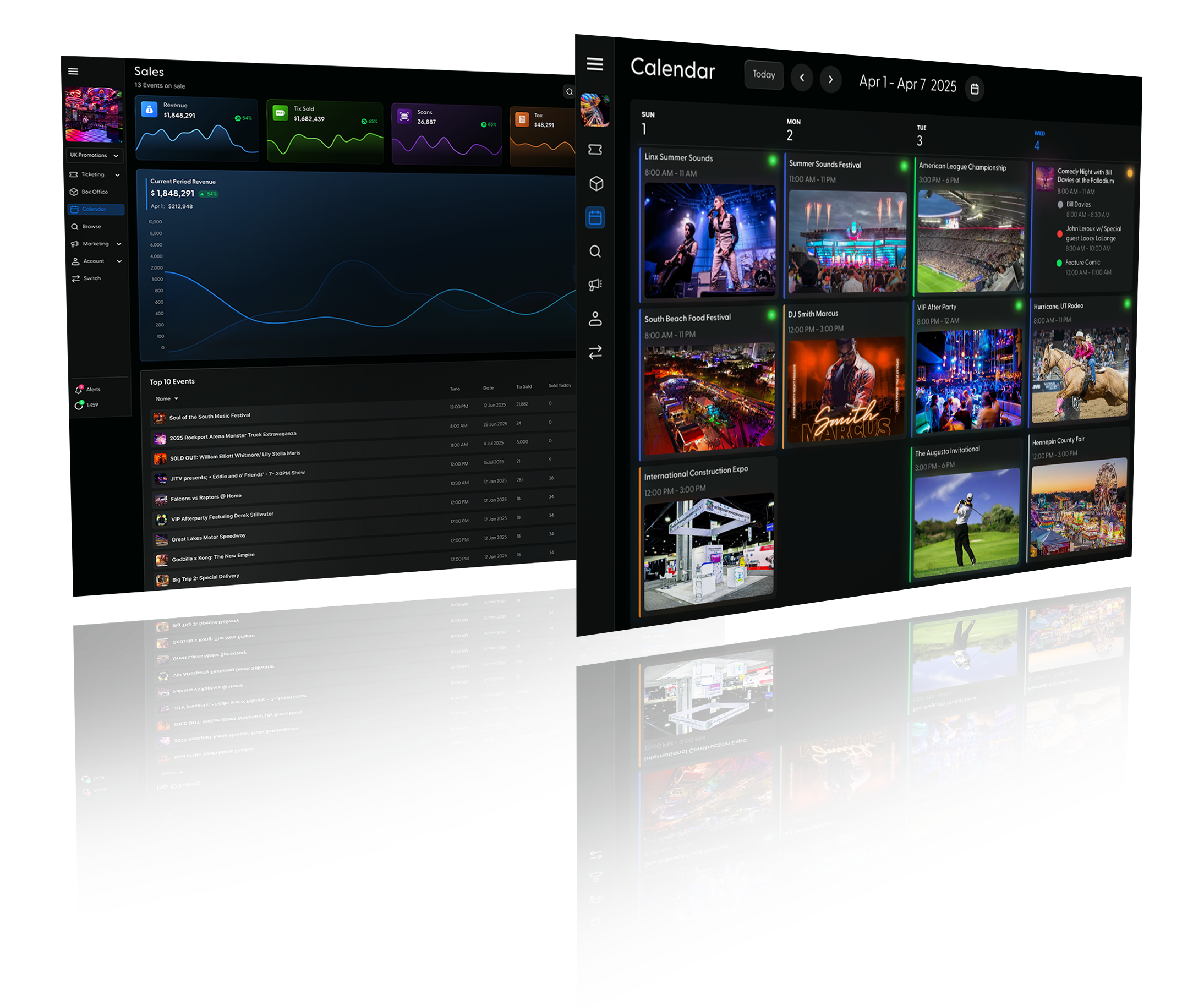Open the UK Promotions dropdown
The width and height of the screenshot is (1204, 1006).
pyautogui.click(x=94, y=155)
